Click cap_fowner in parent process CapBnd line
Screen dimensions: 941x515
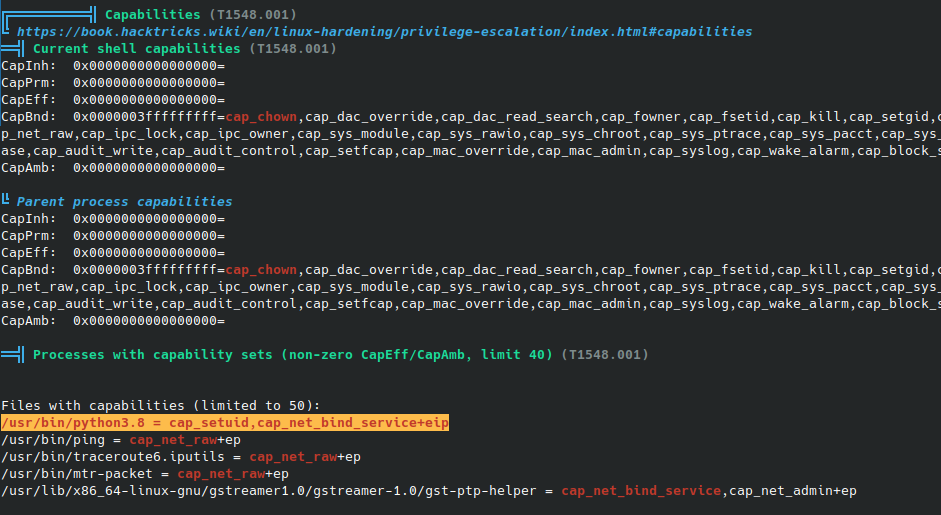click(641, 270)
